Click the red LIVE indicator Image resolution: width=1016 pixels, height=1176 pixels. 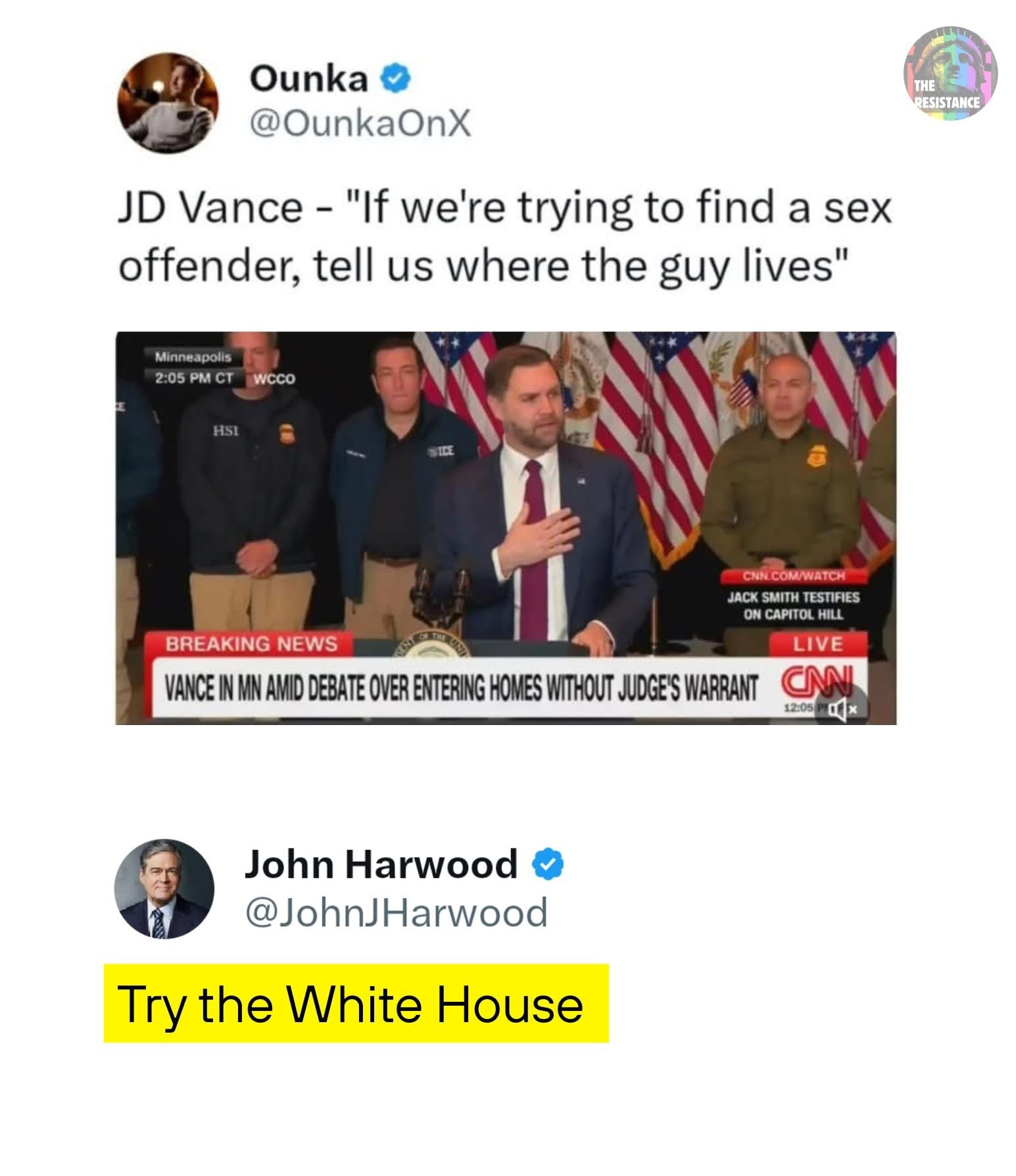click(818, 644)
